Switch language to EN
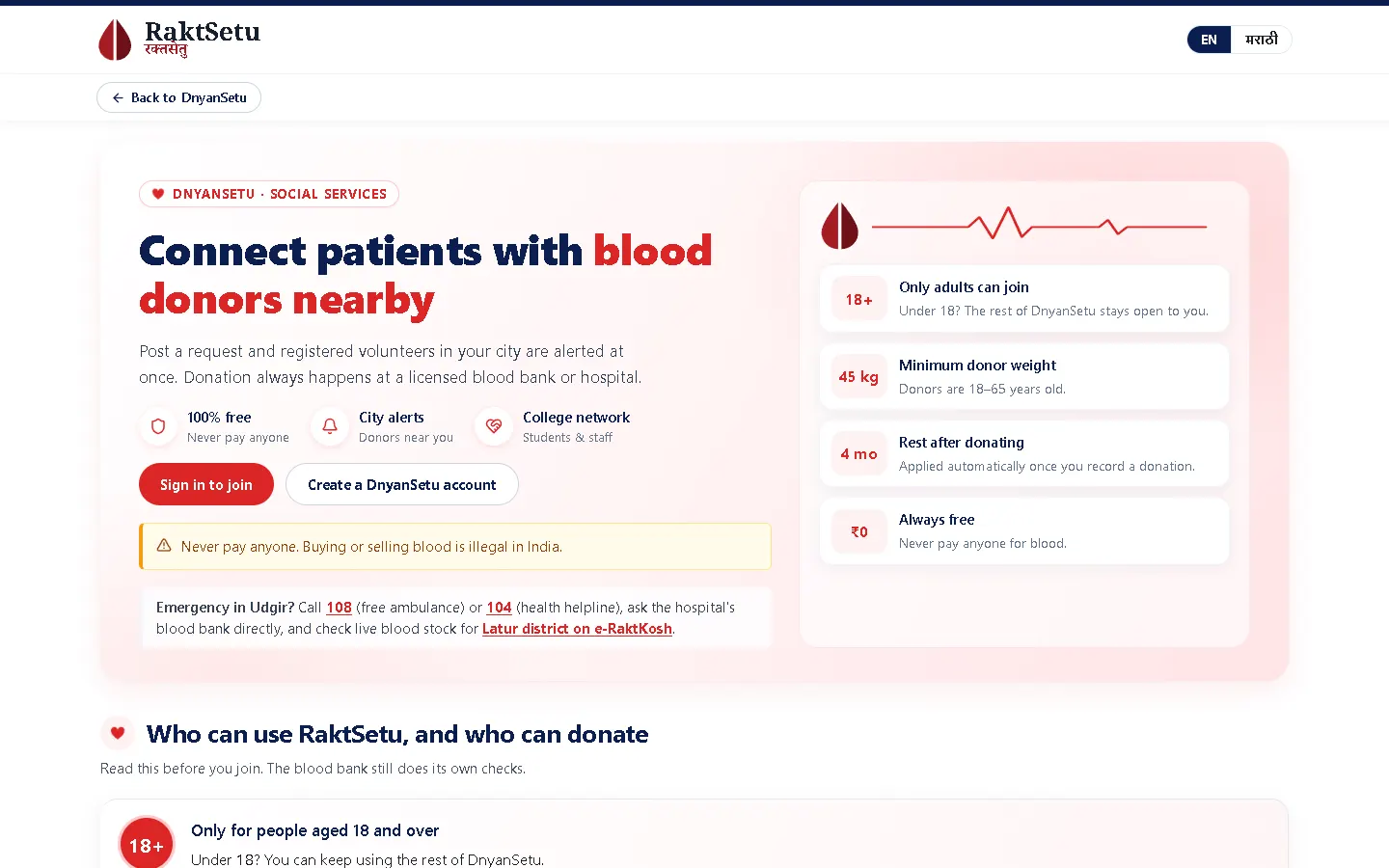1389x868 pixels. (1210, 40)
